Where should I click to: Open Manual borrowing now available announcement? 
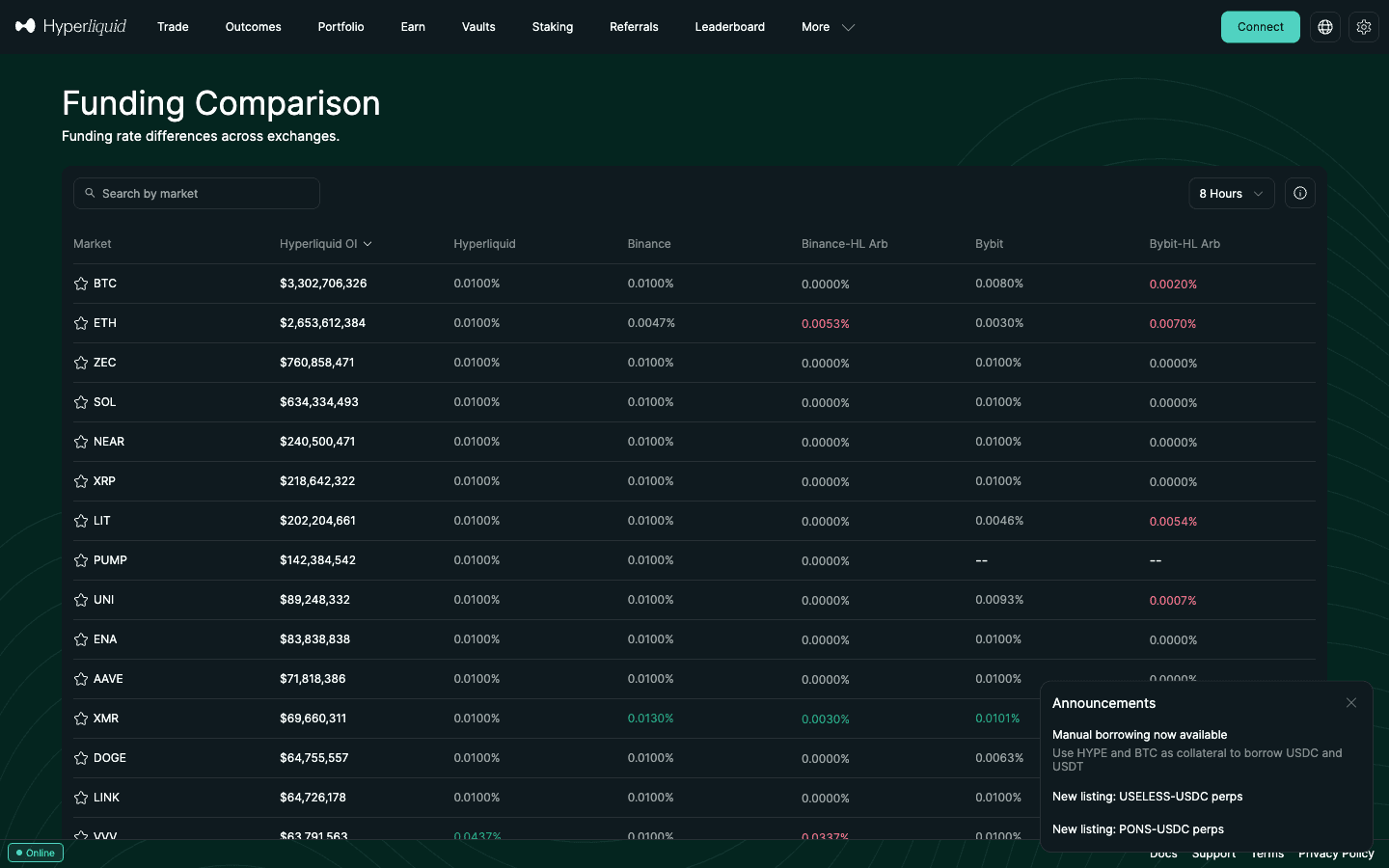[1140, 735]
